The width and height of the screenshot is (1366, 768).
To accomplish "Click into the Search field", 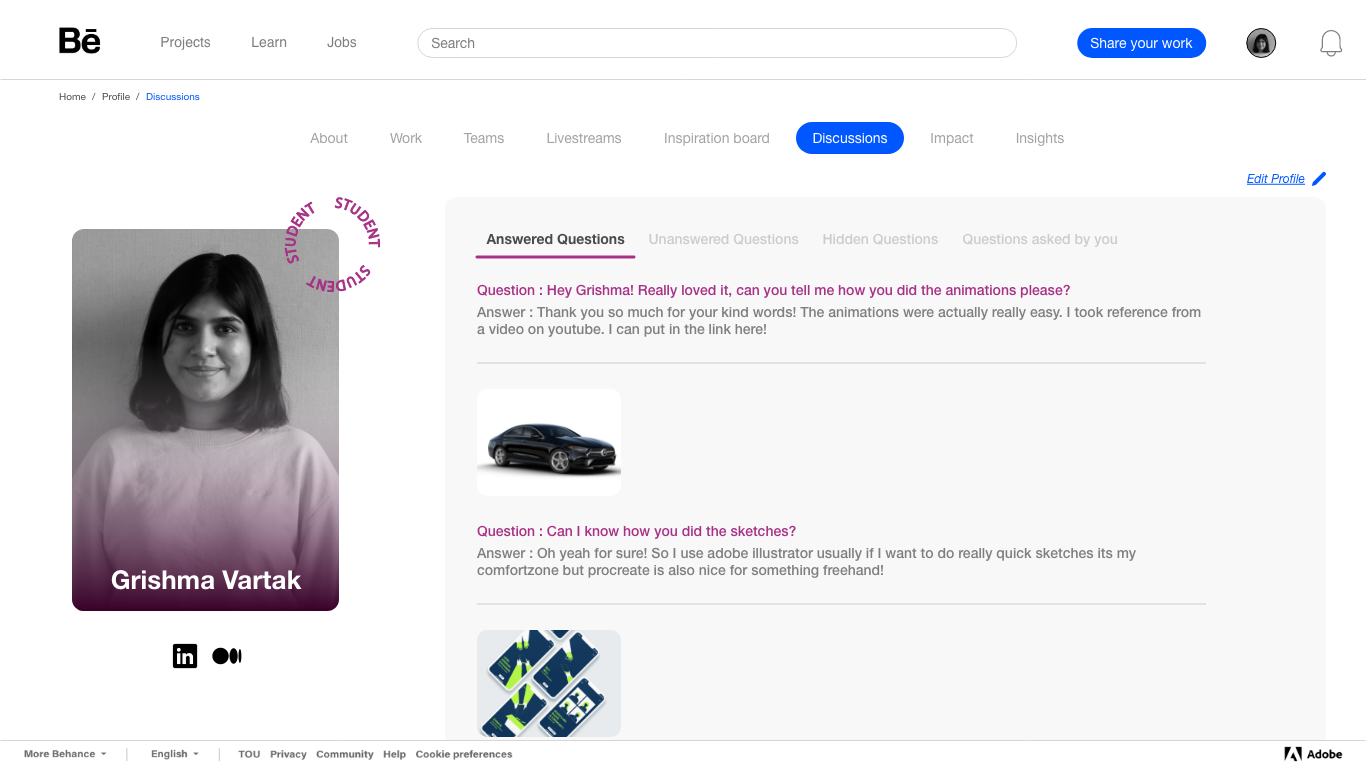I will (716, 43).
